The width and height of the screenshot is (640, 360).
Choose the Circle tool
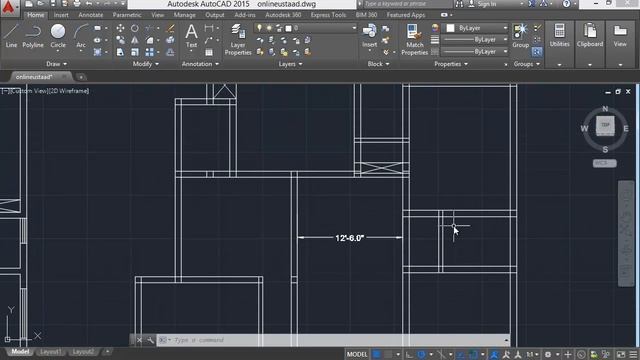[58, 36]
